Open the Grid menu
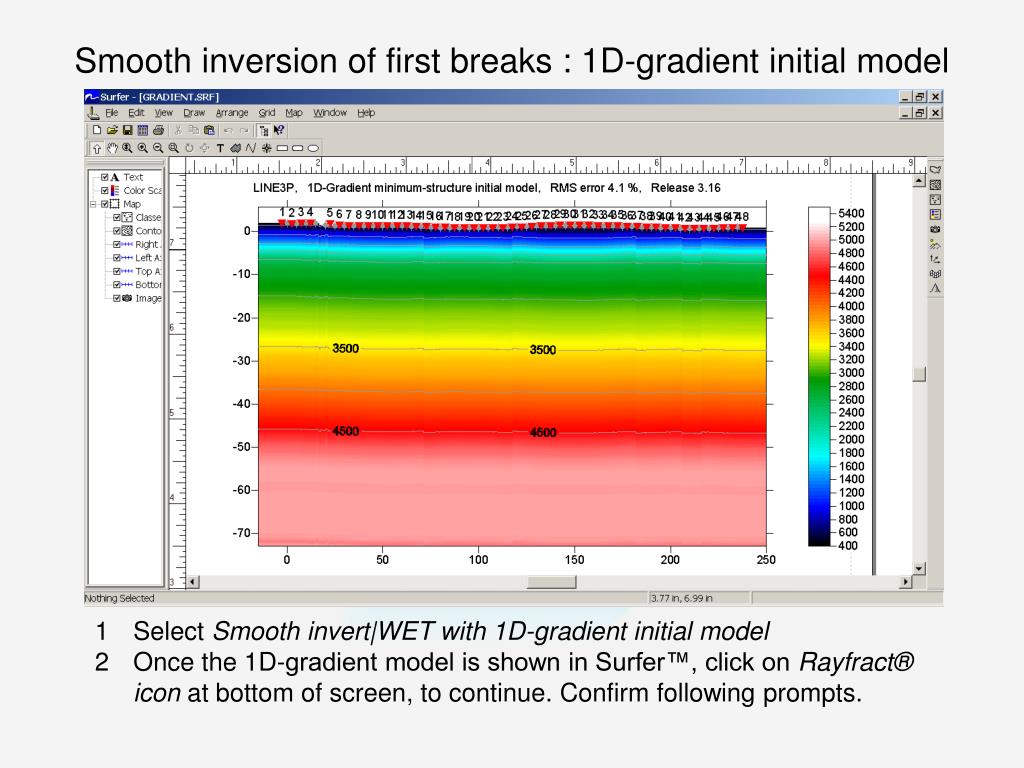This screenshot has width=1024, height=768. pyautogui.click(x=266, y=113)
